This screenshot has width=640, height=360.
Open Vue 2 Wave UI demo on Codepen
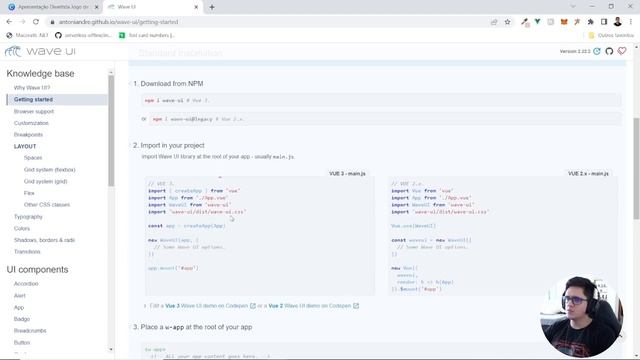(x=313, y=306)
